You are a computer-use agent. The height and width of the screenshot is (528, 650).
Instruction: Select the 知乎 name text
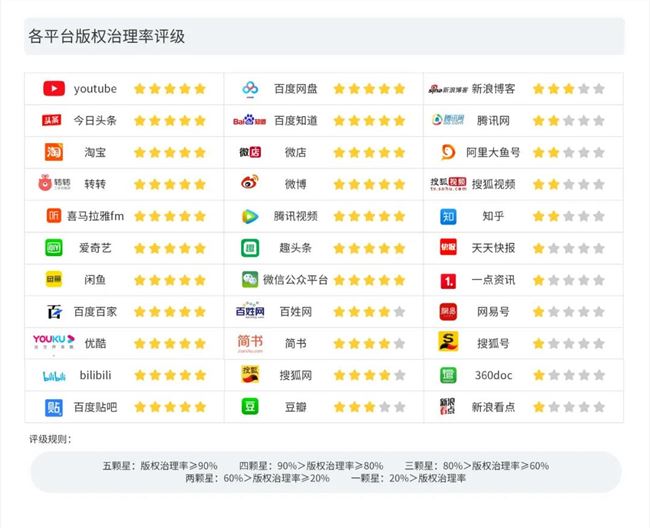[x=493, y=216]
